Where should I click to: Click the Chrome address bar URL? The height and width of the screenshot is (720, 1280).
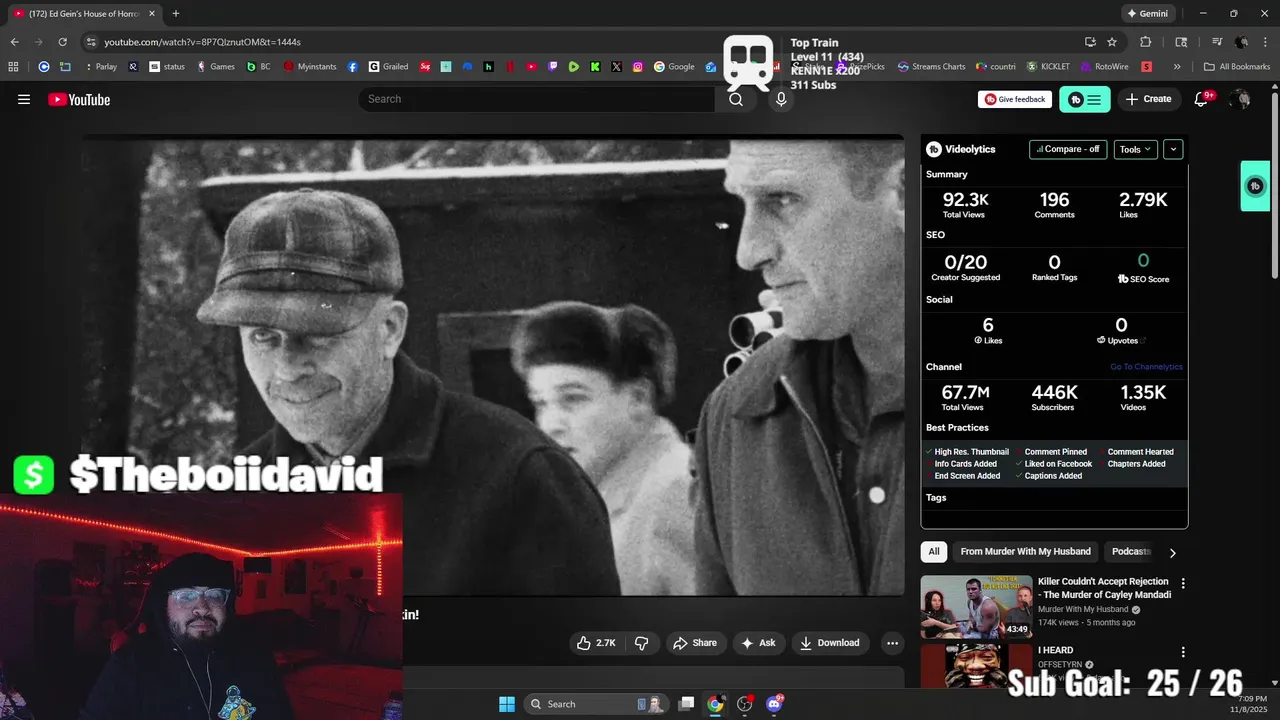click(203, 42)
